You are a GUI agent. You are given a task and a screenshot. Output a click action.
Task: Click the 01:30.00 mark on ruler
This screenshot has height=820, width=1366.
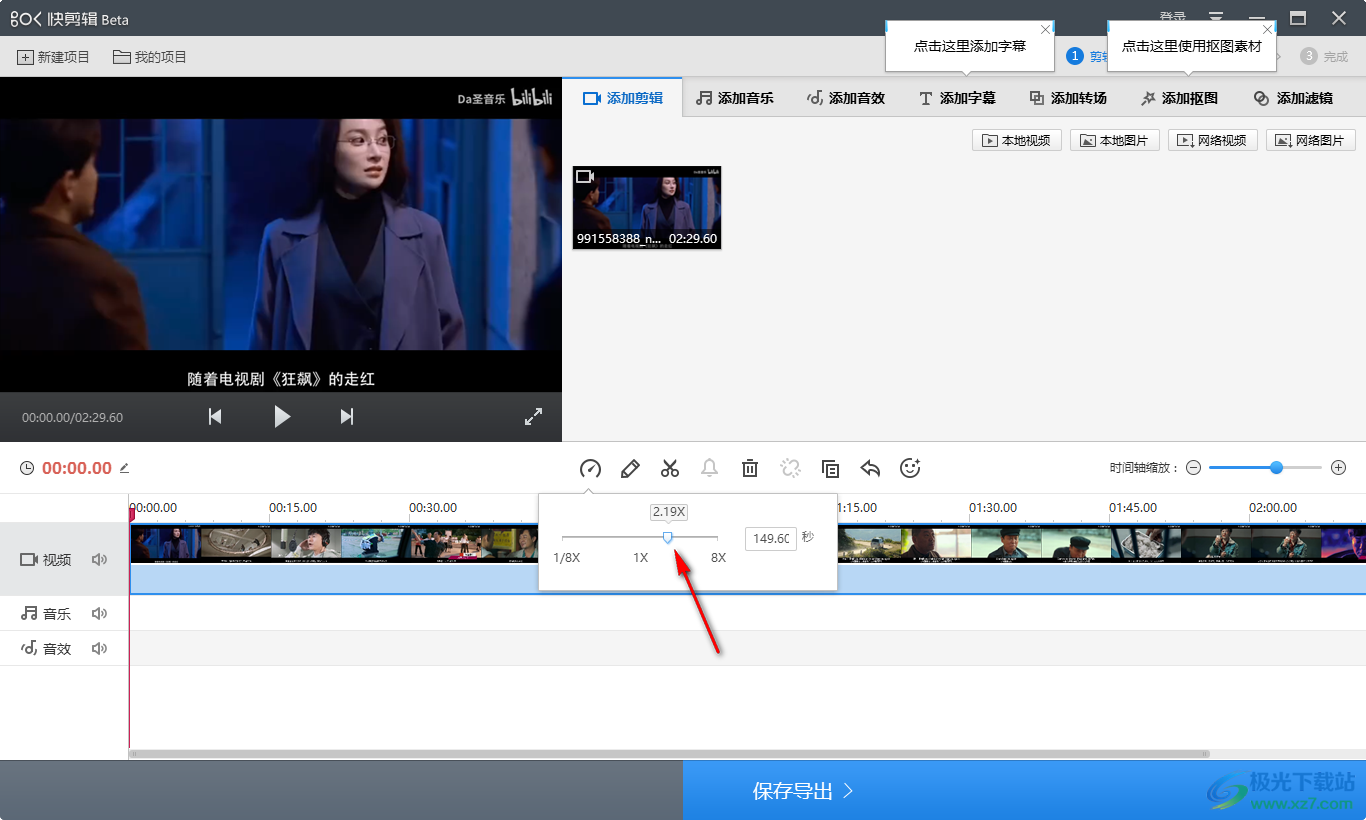click(992, 508)
